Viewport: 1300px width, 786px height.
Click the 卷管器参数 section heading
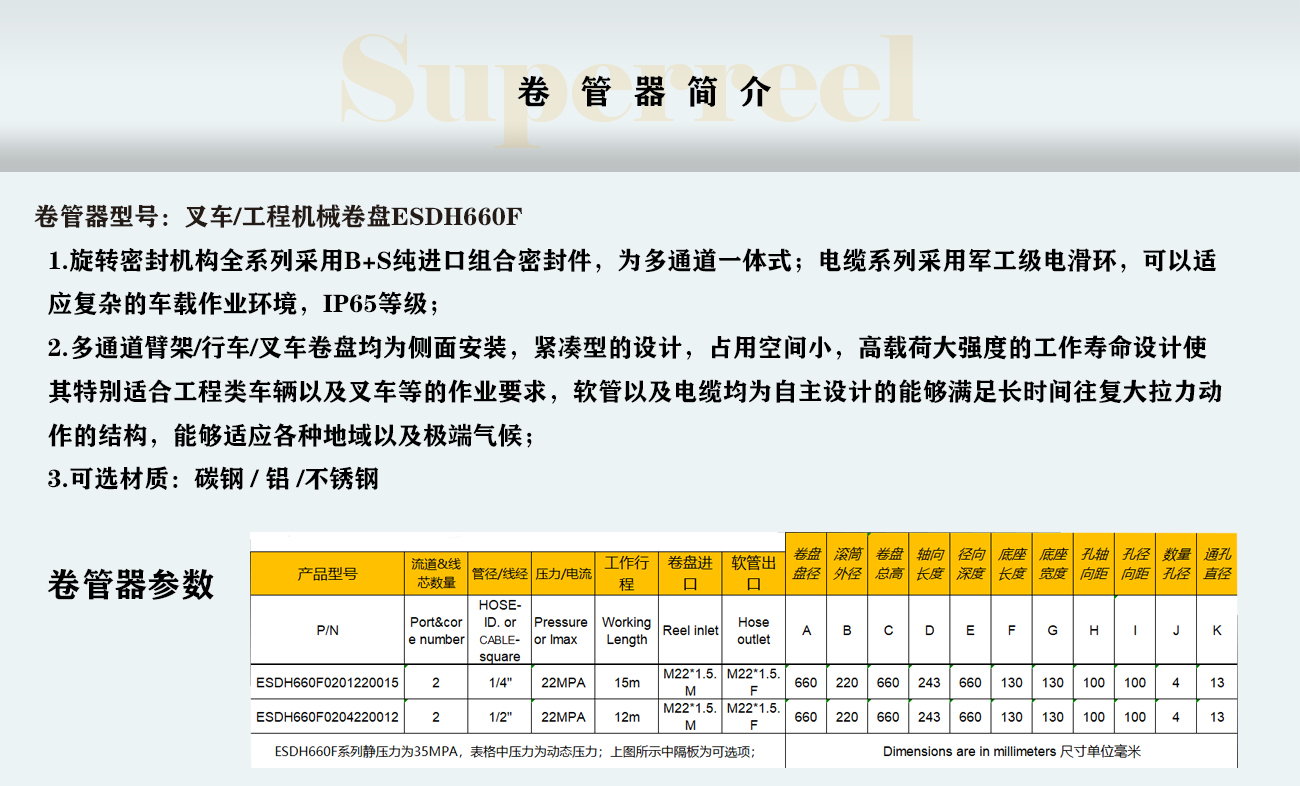(x=131, y=584)
